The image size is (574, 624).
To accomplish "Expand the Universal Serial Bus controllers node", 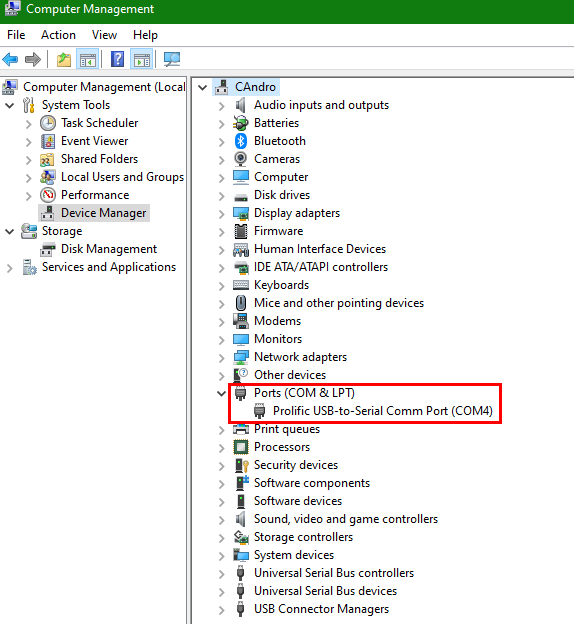I will coord(221,573).
